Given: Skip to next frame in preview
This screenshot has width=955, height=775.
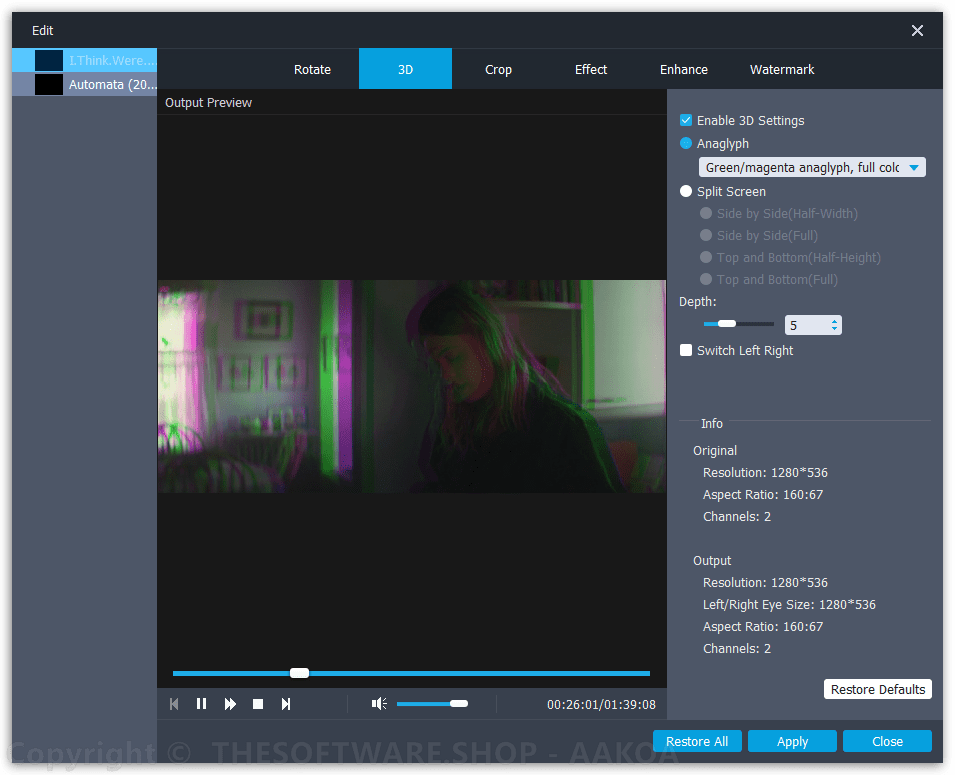Looking at the screenshot, I should (x=286, y=704).
